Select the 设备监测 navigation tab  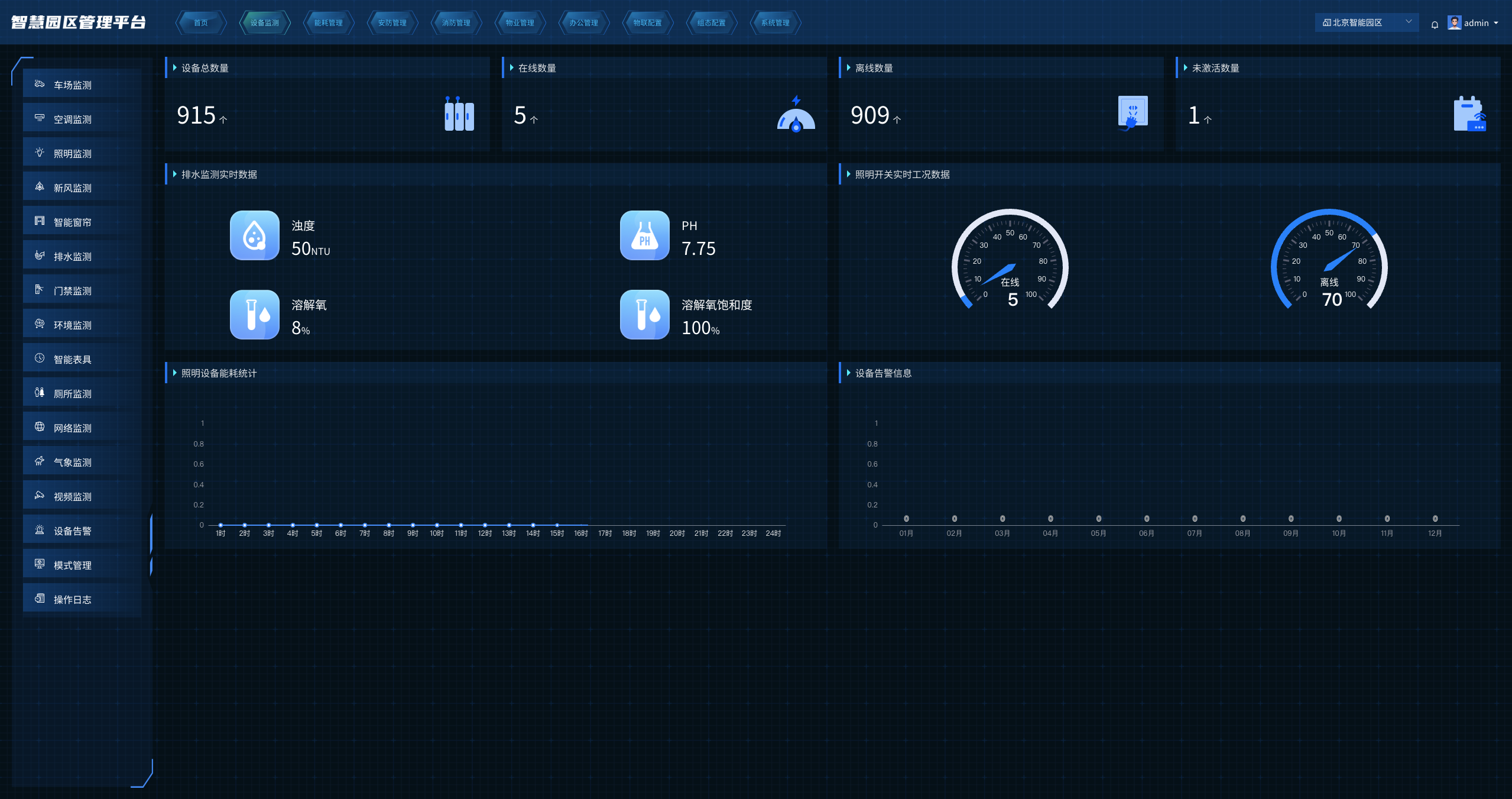pyautogui.click(x=265, y=23)
